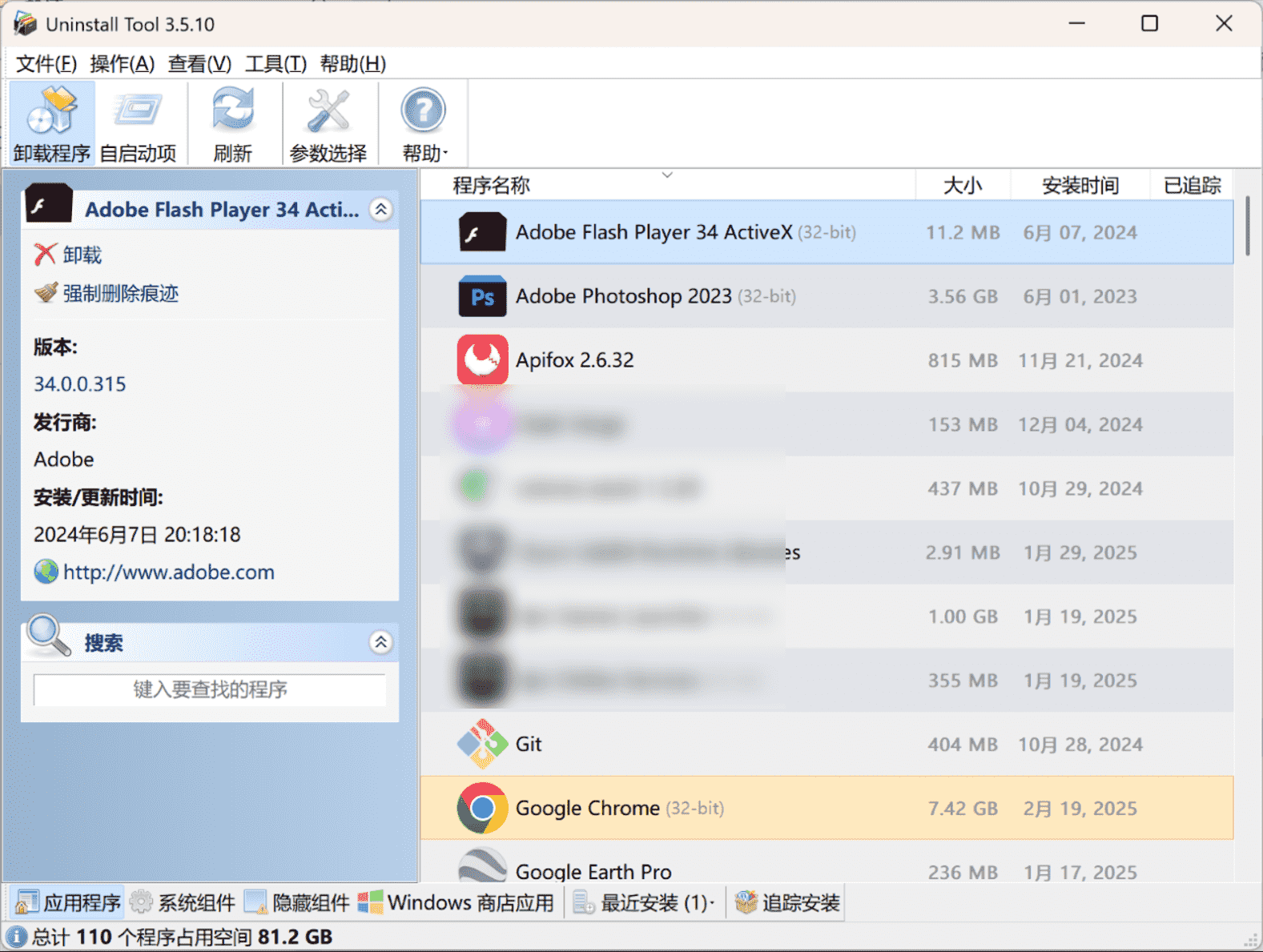Click the 键入要查找的程序 search field

click(210, 689)
